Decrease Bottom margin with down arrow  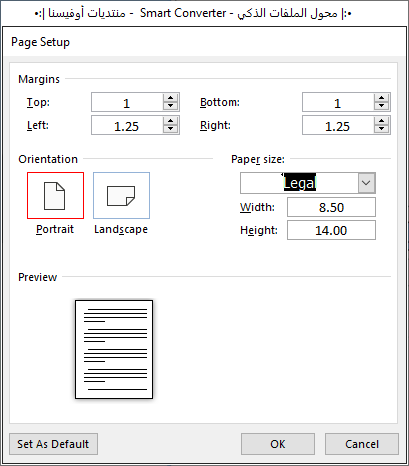(382, 106)
